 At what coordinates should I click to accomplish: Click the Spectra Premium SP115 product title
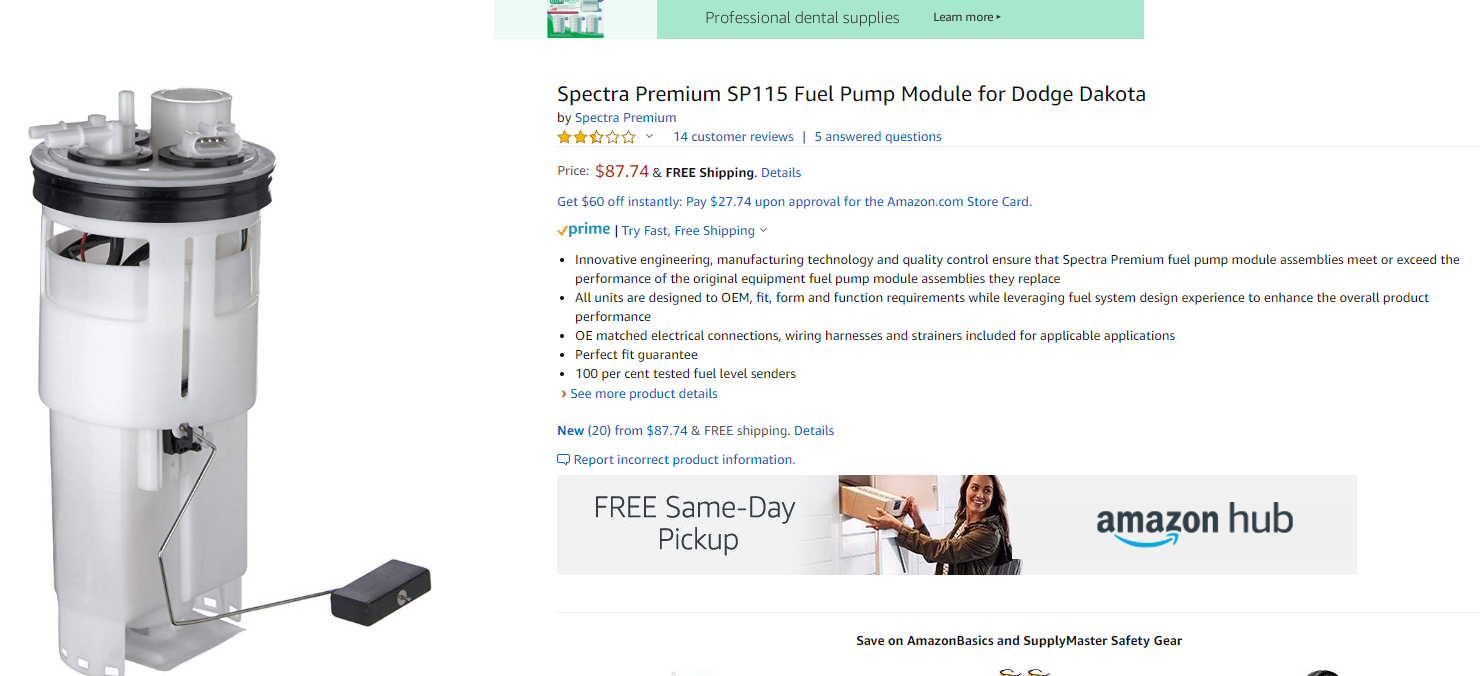click(x=851, y=94)
